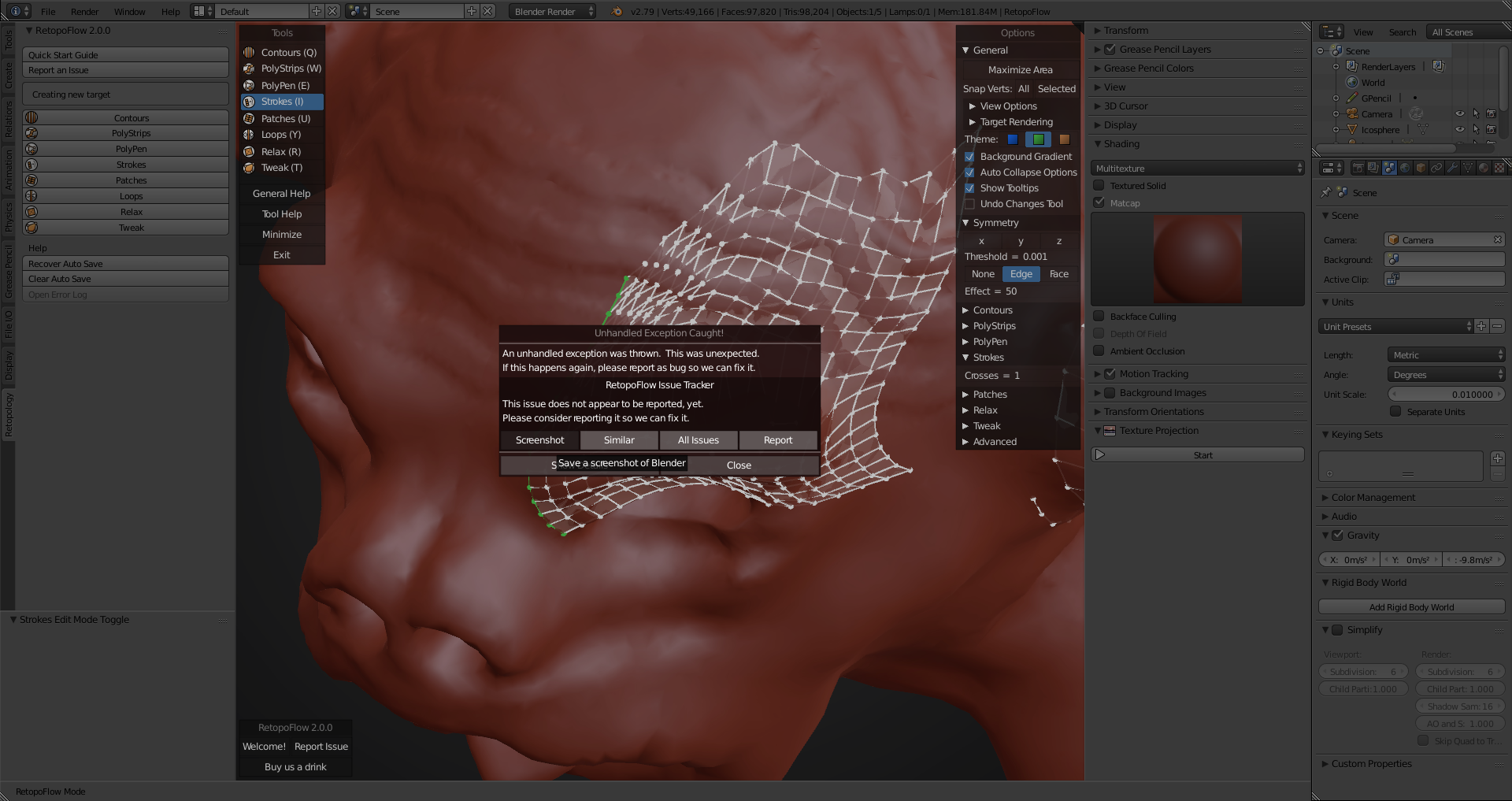Collapse the Scene tree item in outliner
Viewport: 1512px width, 801px height.
(1321, 50)
